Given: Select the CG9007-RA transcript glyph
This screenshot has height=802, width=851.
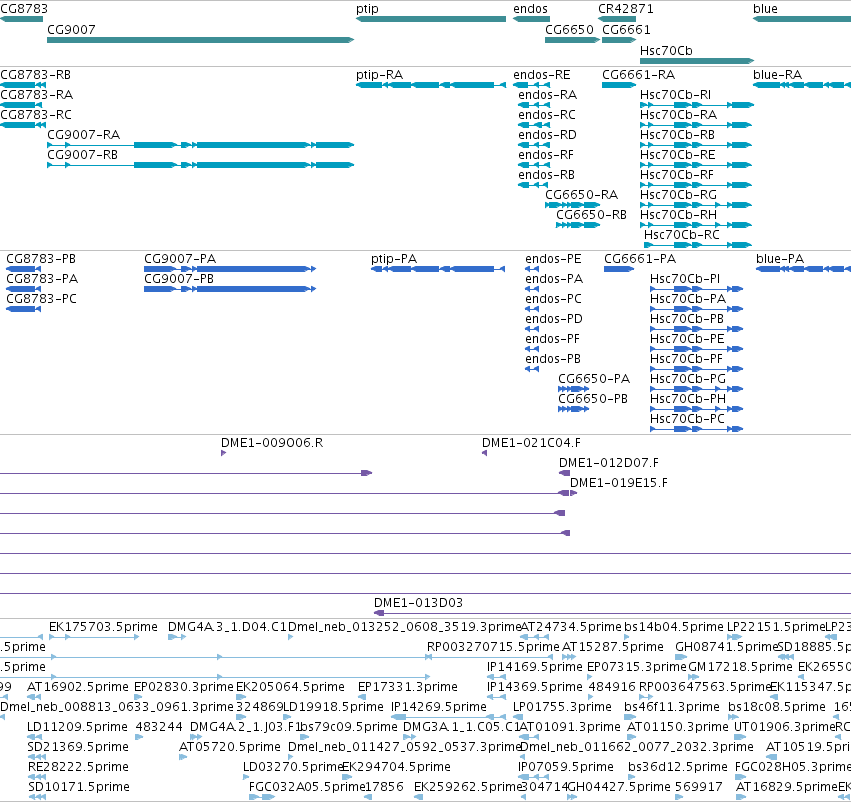Looking at the screenshot, I should (200, 145).
